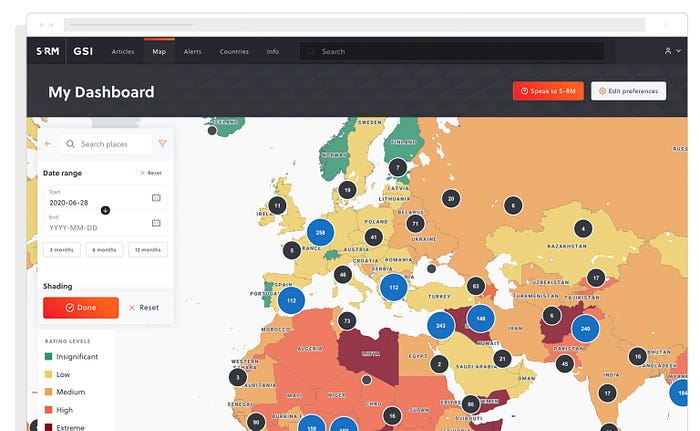Select the Map tab
This screenshot has height=431, width=700.
click(x=159, y=52)
